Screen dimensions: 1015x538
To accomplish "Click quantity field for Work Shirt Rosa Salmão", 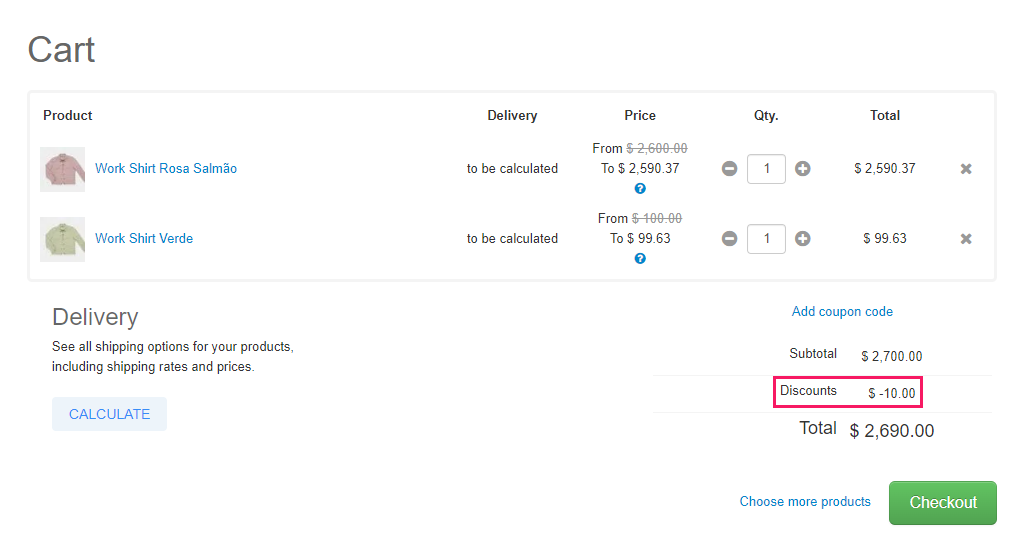I will [x=766, y=169].
